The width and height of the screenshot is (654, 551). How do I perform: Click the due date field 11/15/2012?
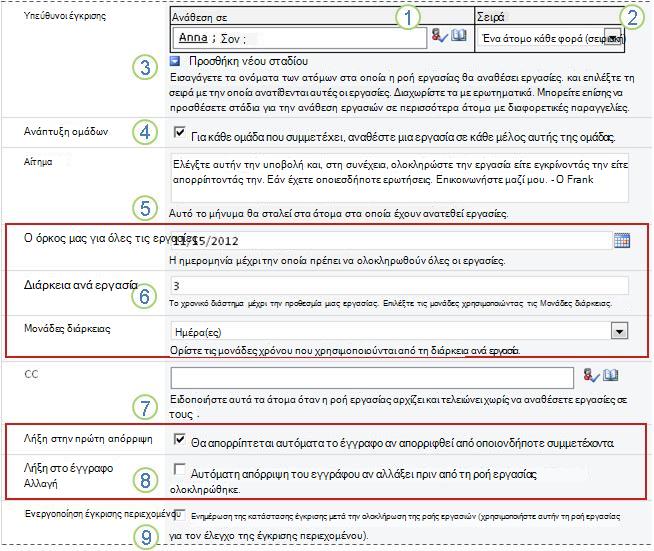391,241
